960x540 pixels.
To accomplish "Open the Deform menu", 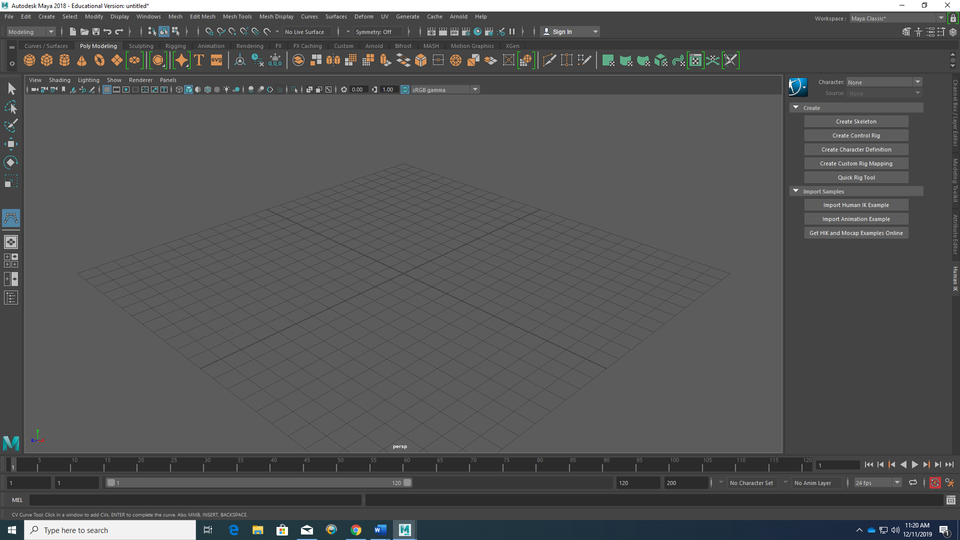I will tap(364, 17).
